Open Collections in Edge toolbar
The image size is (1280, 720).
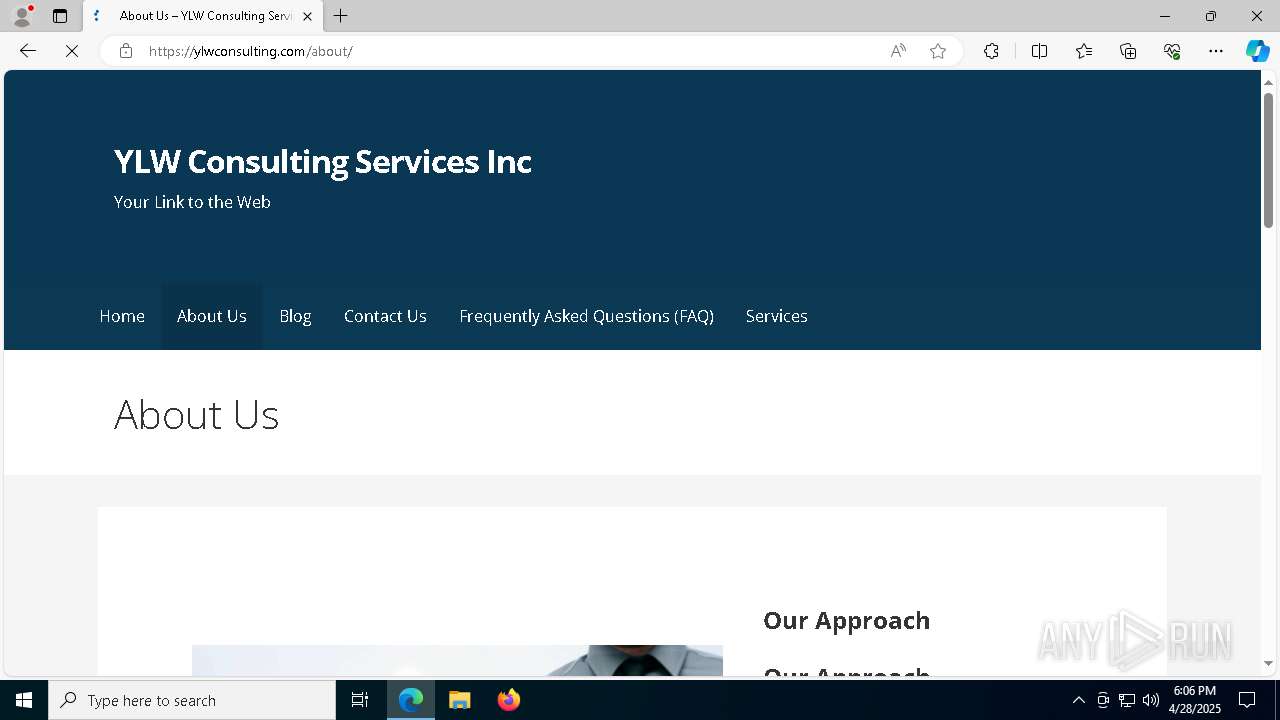[x=1128, y=51]
